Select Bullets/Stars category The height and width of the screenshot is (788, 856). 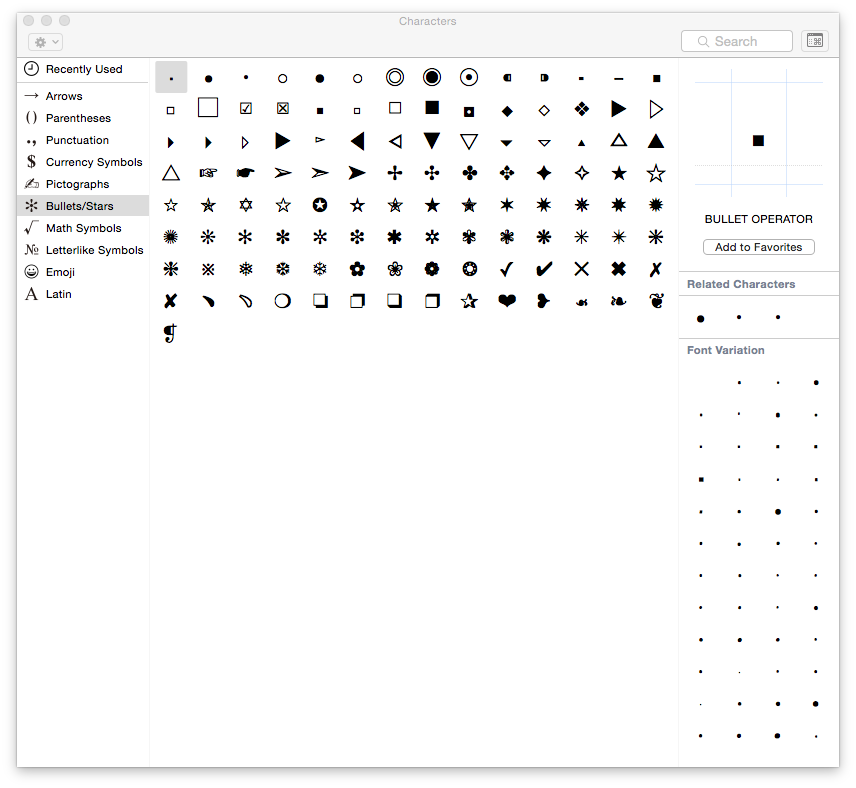click(x=83, y=206)
